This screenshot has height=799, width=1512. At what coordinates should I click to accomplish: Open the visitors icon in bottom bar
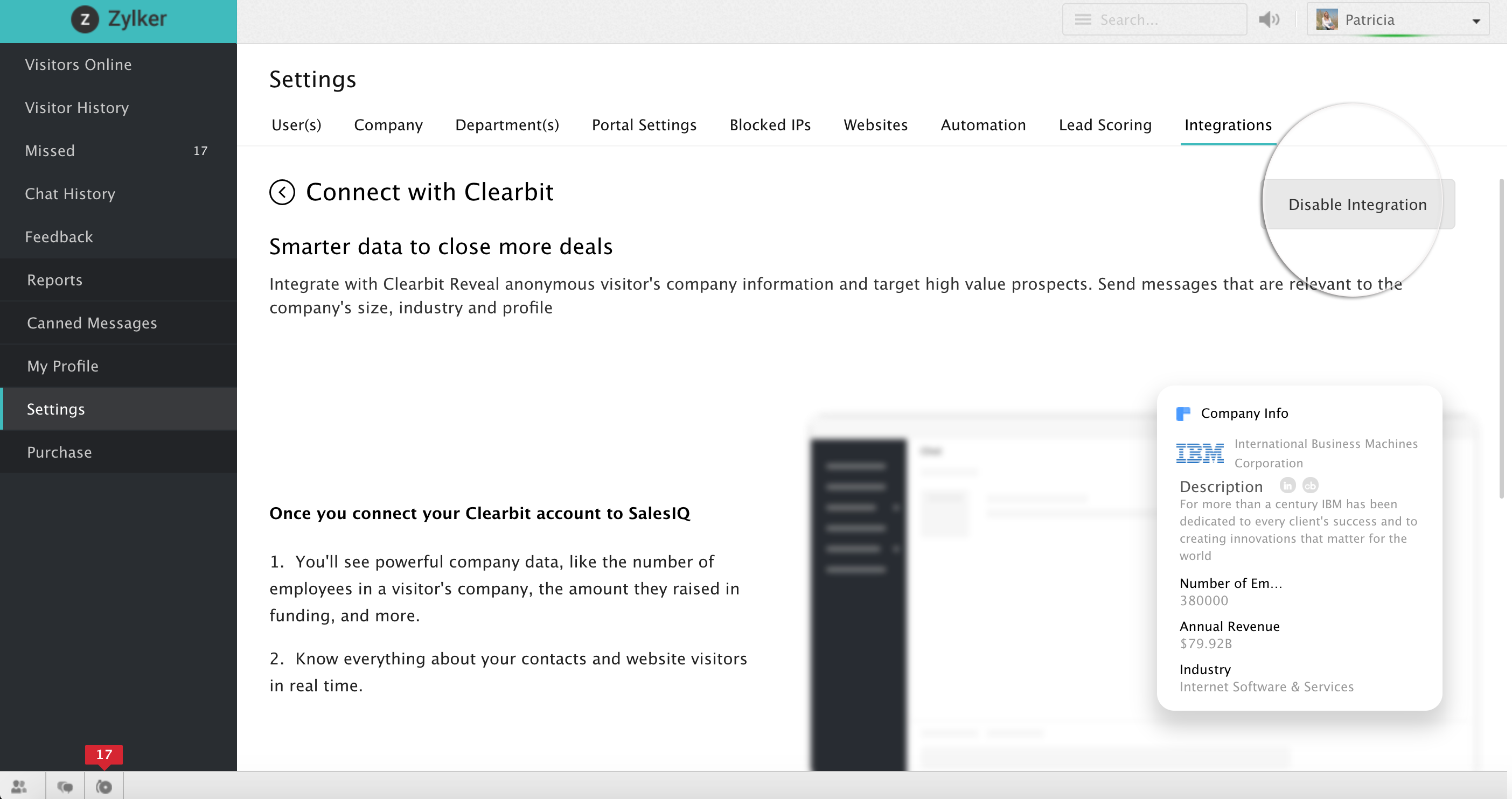coord(19,786)
